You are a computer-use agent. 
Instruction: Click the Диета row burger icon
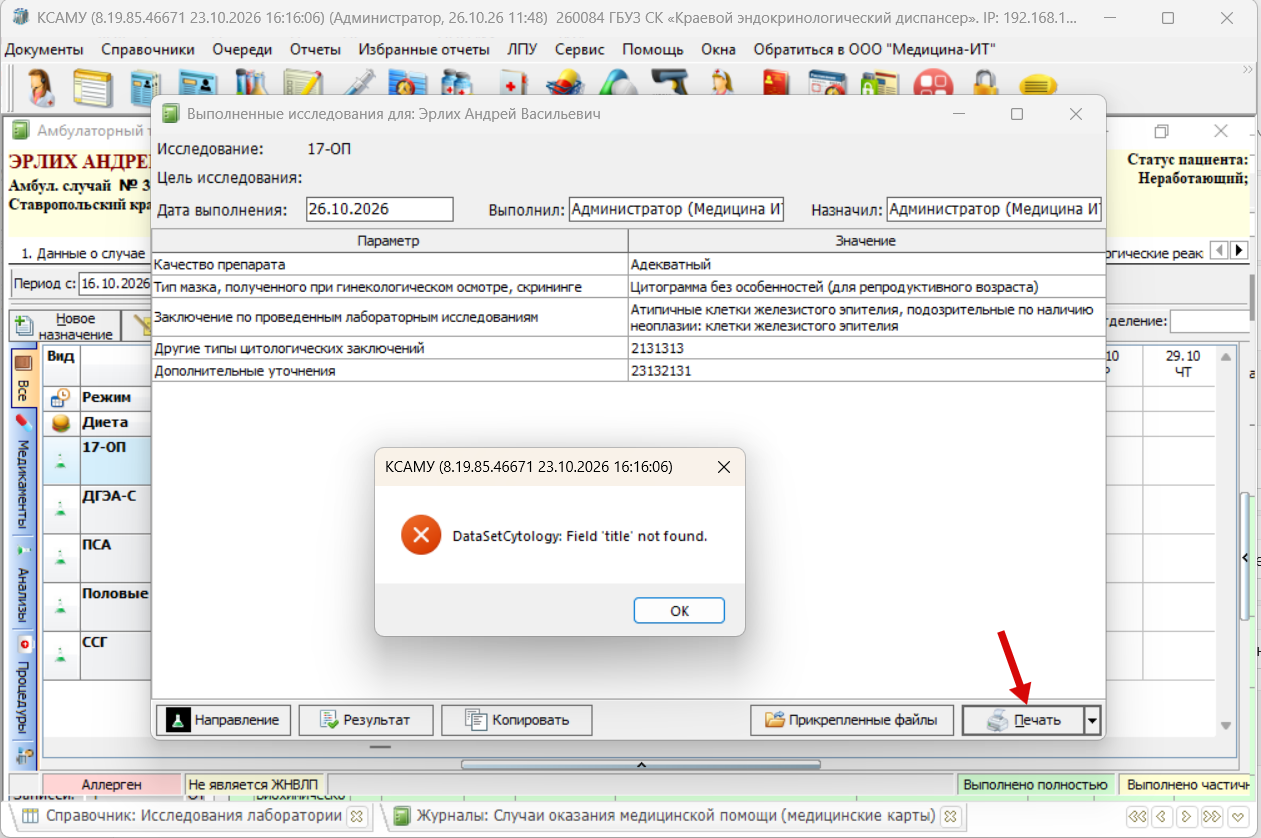pos(60,422)
